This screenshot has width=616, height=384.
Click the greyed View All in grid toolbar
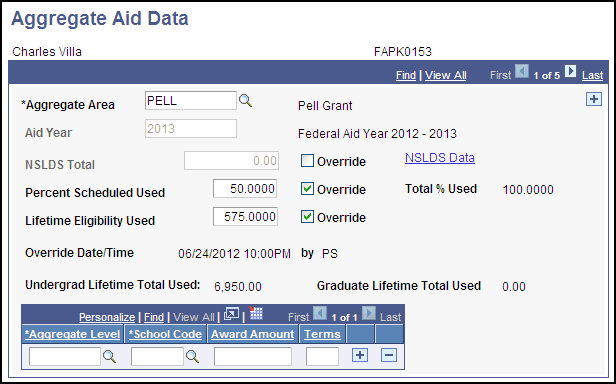(194, 317)
